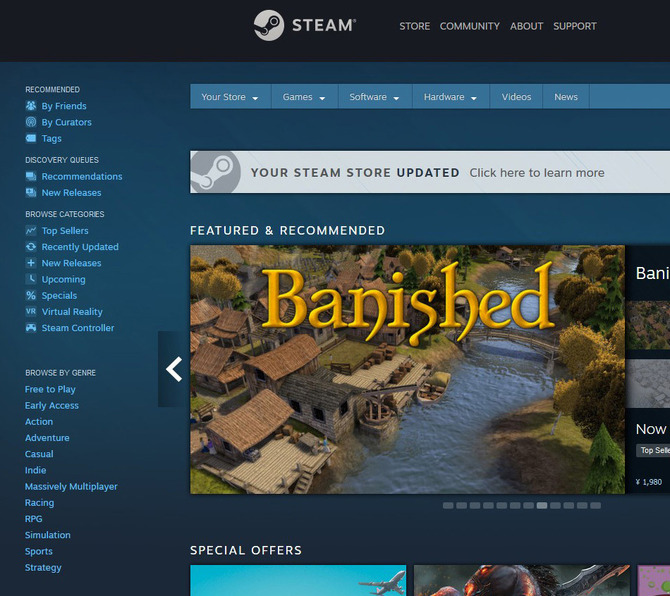Go to previous featured game with left arrow

coord(174,369)
